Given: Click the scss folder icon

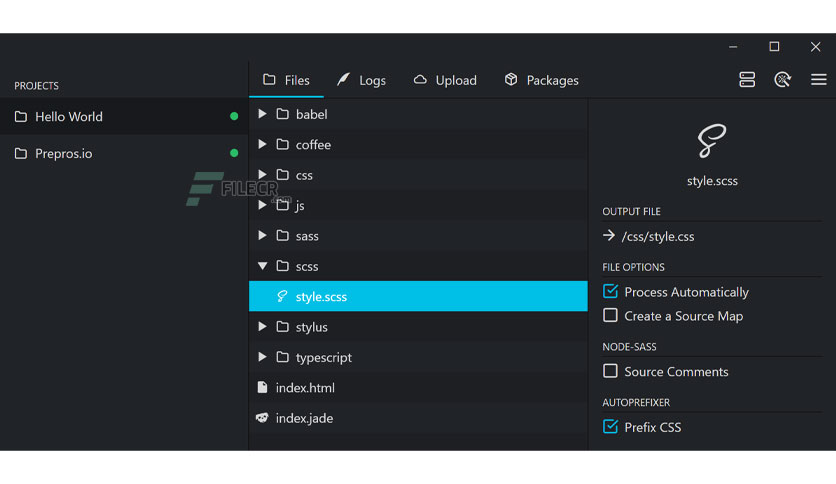Looking at the screenshot, I should click(283, 266).
